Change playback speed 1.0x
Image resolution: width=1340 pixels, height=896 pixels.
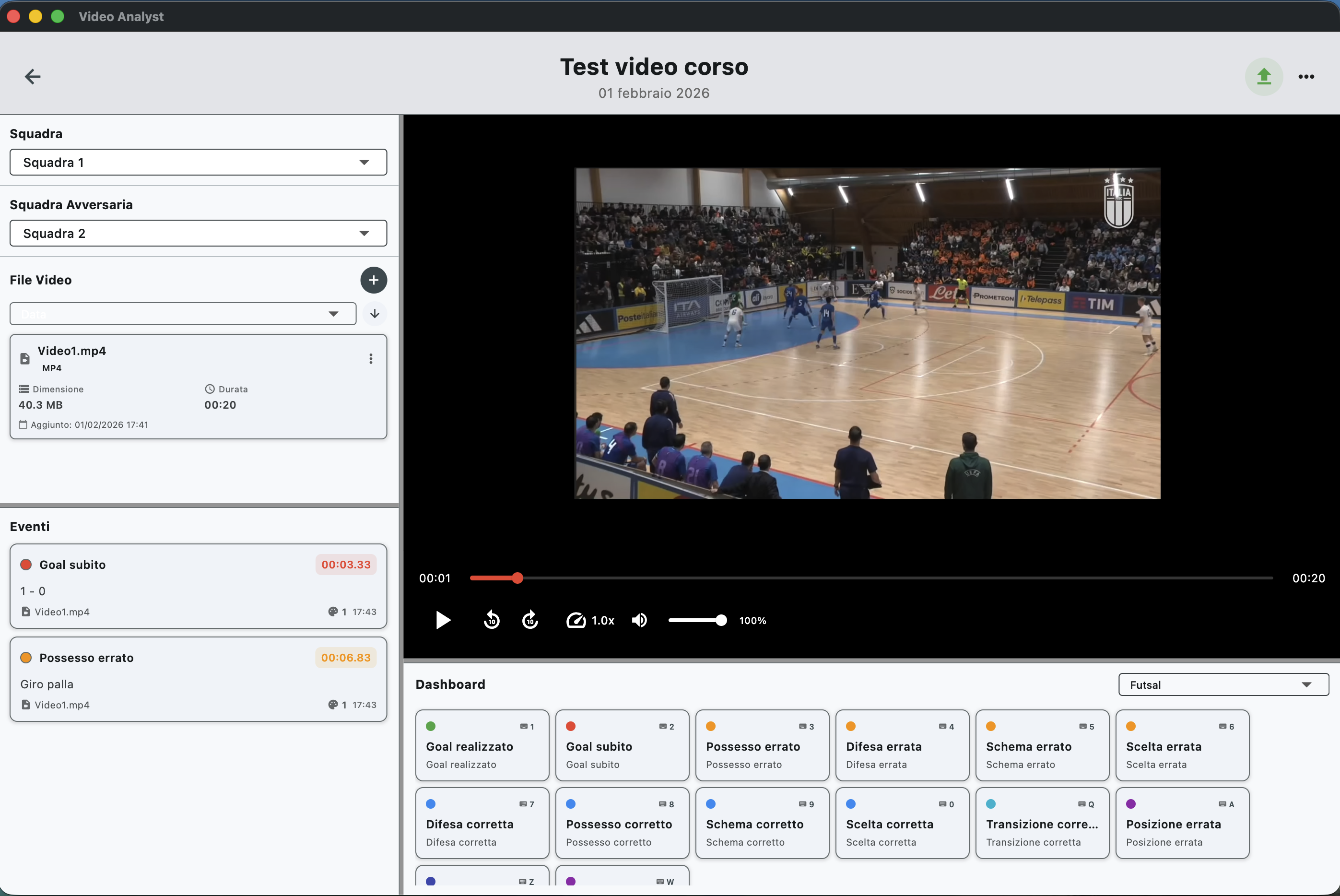coord(590,621)
